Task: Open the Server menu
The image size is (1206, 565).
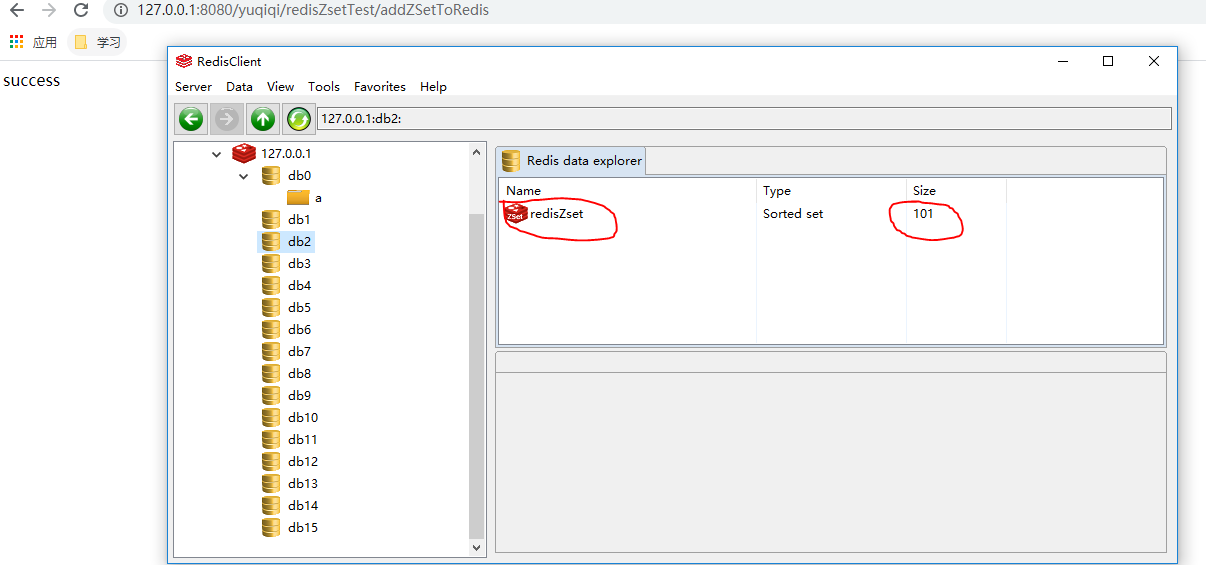Action: coord(193,87)
